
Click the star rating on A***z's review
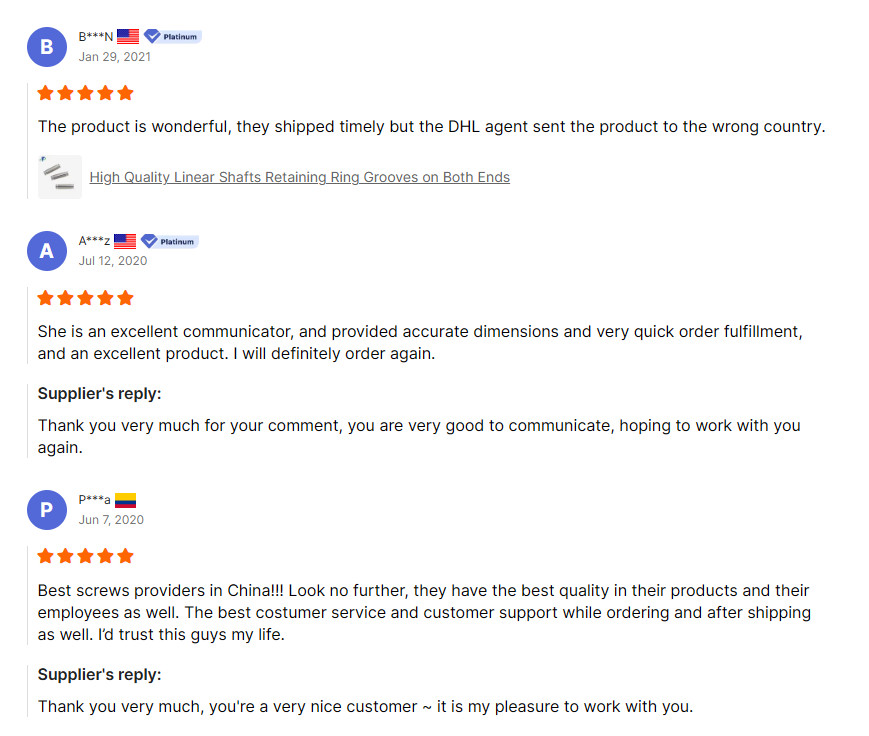pyautogui.click(x=85, y=298)
